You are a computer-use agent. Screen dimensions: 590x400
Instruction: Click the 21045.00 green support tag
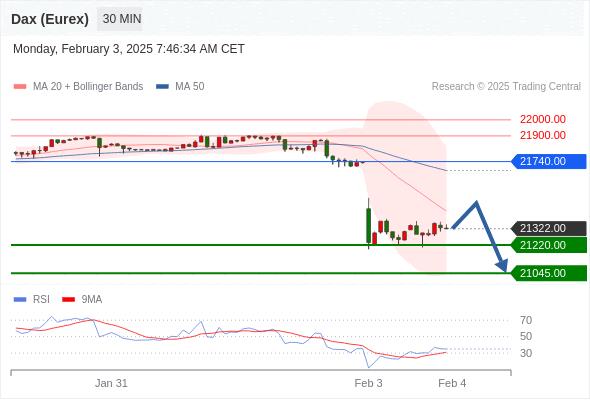point(549,273)
